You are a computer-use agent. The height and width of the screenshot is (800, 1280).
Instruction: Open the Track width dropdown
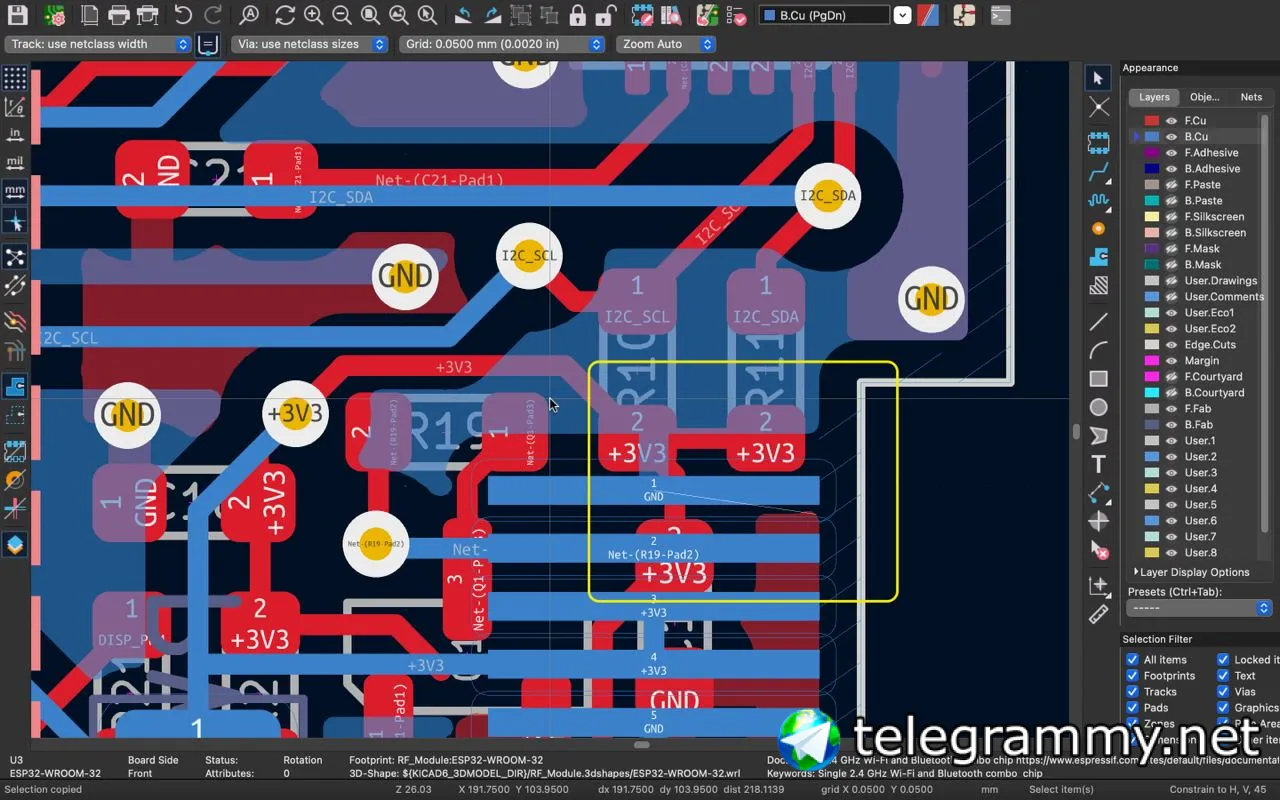point(97,44)
